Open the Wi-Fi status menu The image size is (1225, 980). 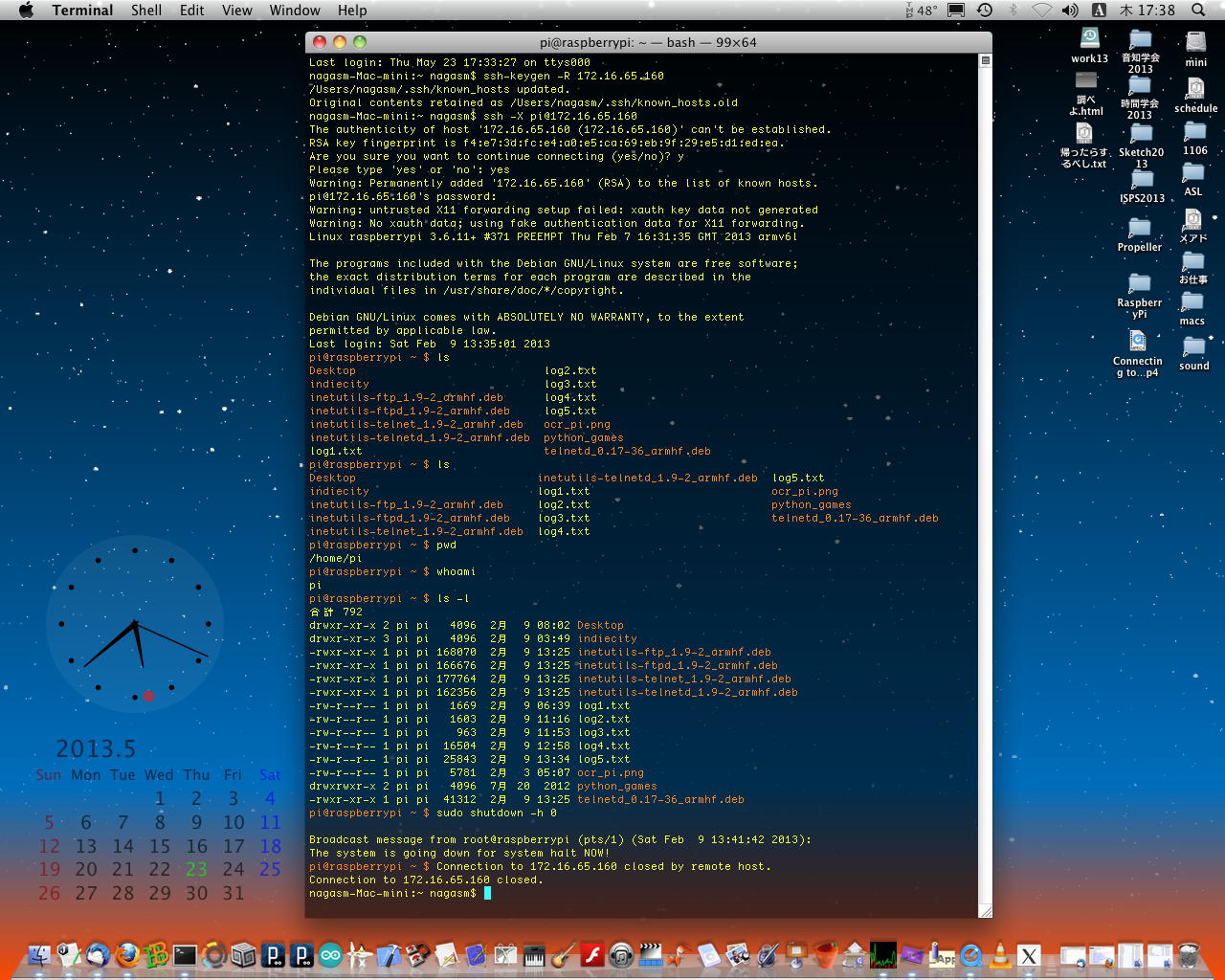coord(1042,11)
